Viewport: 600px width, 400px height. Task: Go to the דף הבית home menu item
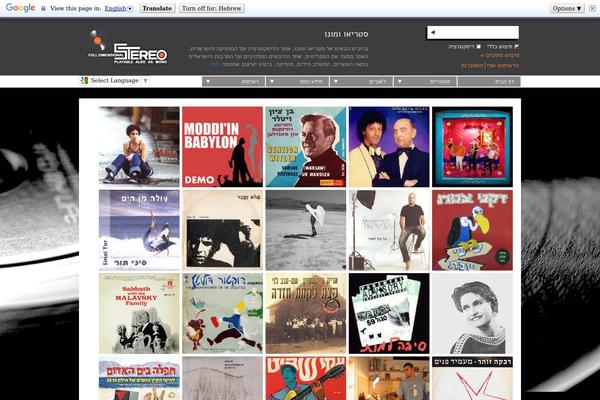[x=489, y=81]
